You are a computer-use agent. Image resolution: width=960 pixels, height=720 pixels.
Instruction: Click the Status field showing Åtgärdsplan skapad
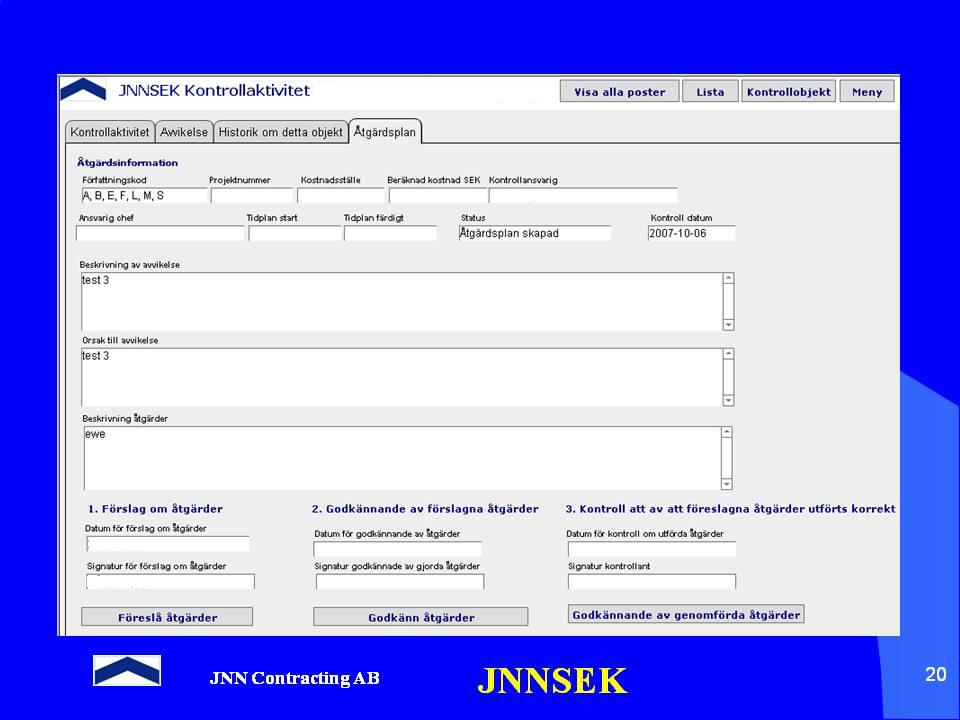(534, 233)
